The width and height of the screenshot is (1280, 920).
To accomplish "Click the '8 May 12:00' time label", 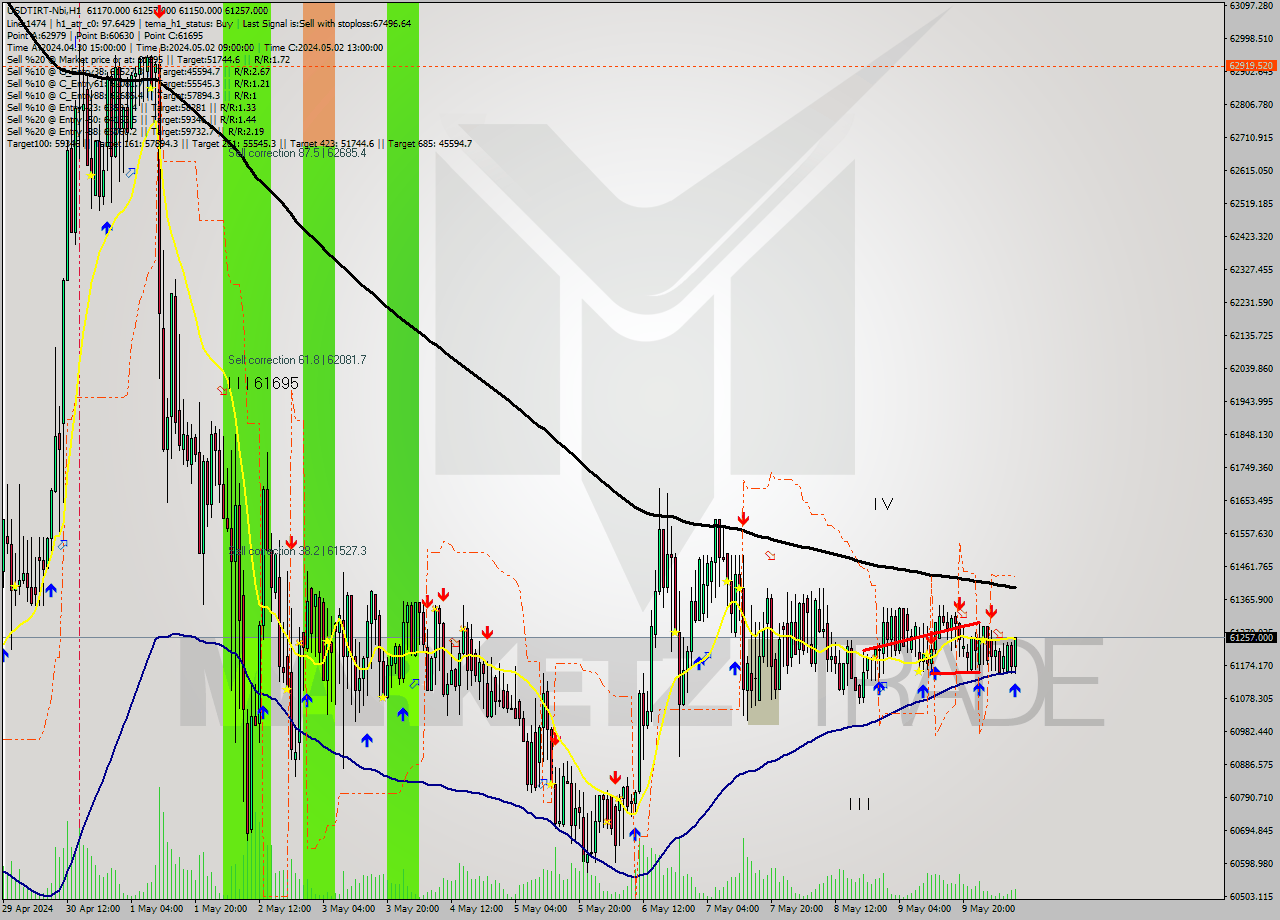I will click(861, 909).
